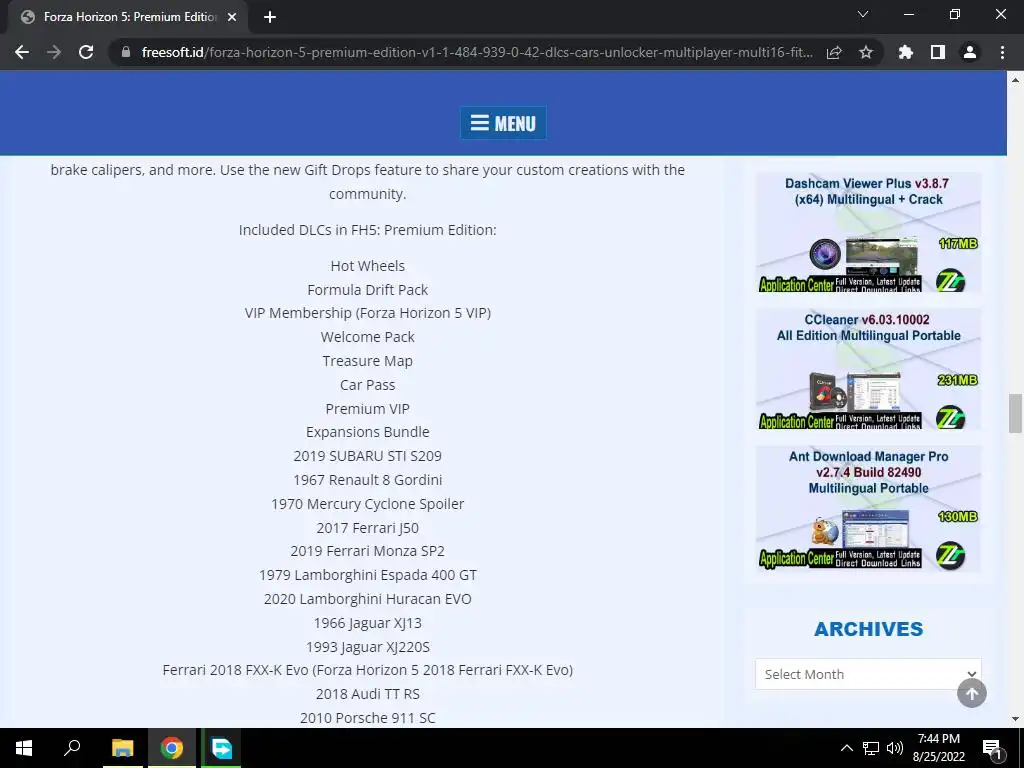Click the 'Treasure Map' line
Viewport: 1024px width, 768px height.
tap(368, 360)
